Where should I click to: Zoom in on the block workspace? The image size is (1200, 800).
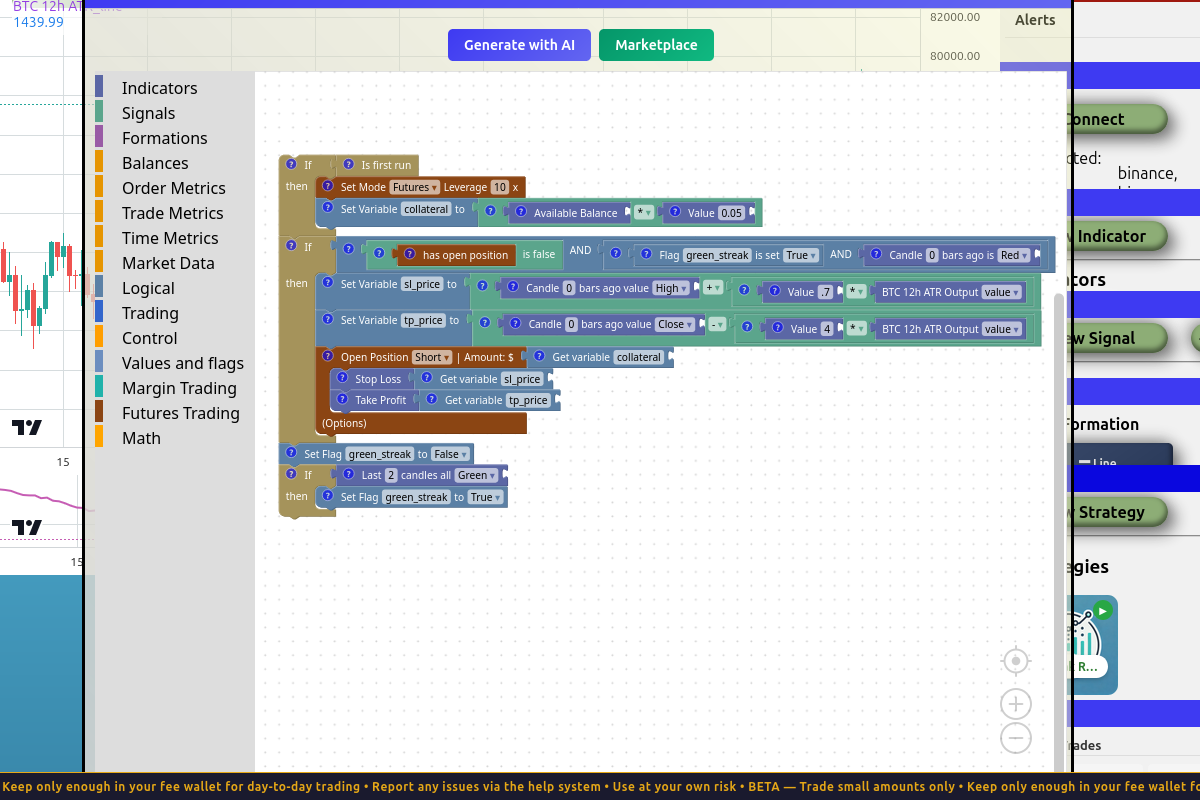click(1015, 704)
